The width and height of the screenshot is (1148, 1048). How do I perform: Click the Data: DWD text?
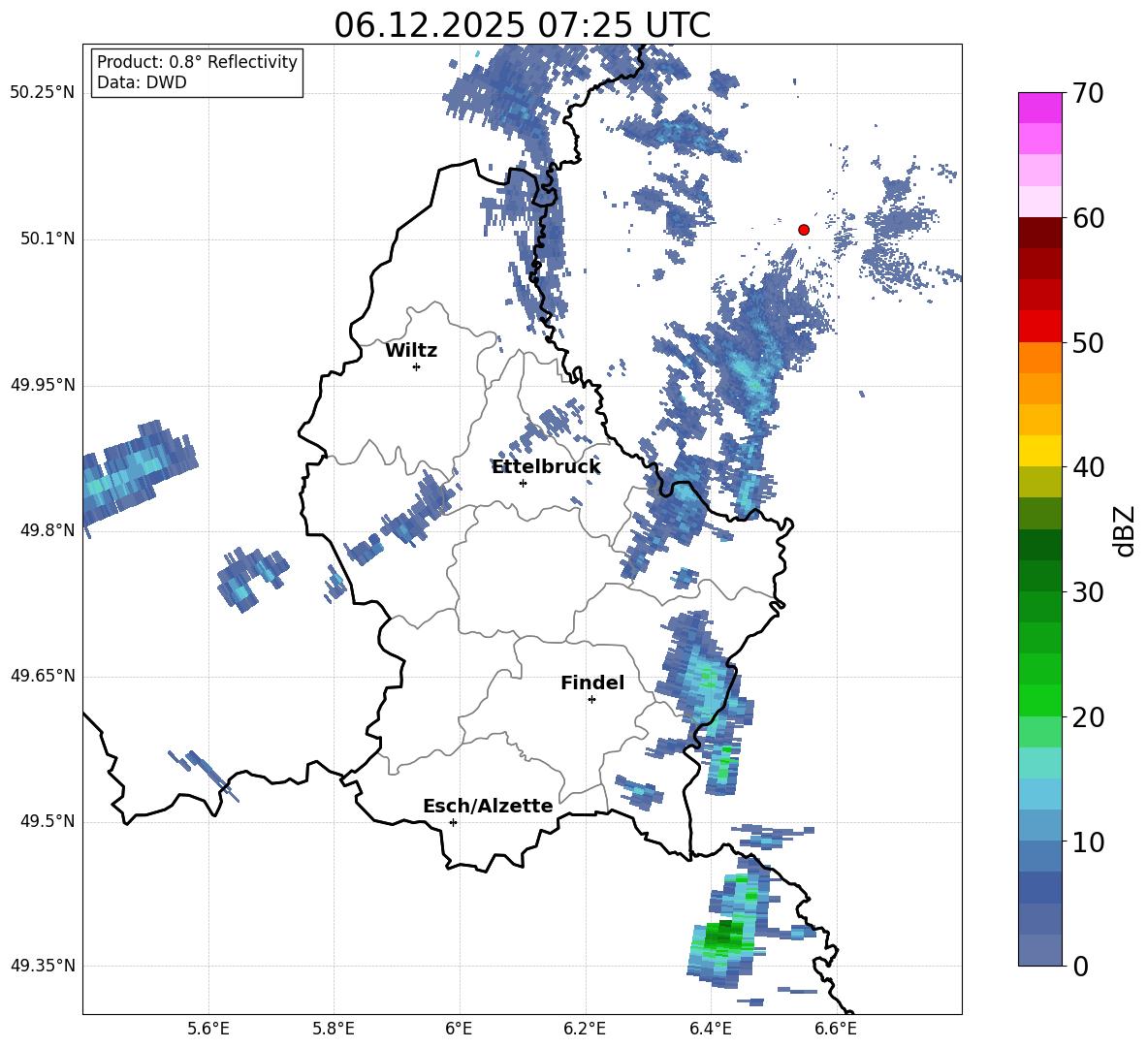click(x=142, y=82)
